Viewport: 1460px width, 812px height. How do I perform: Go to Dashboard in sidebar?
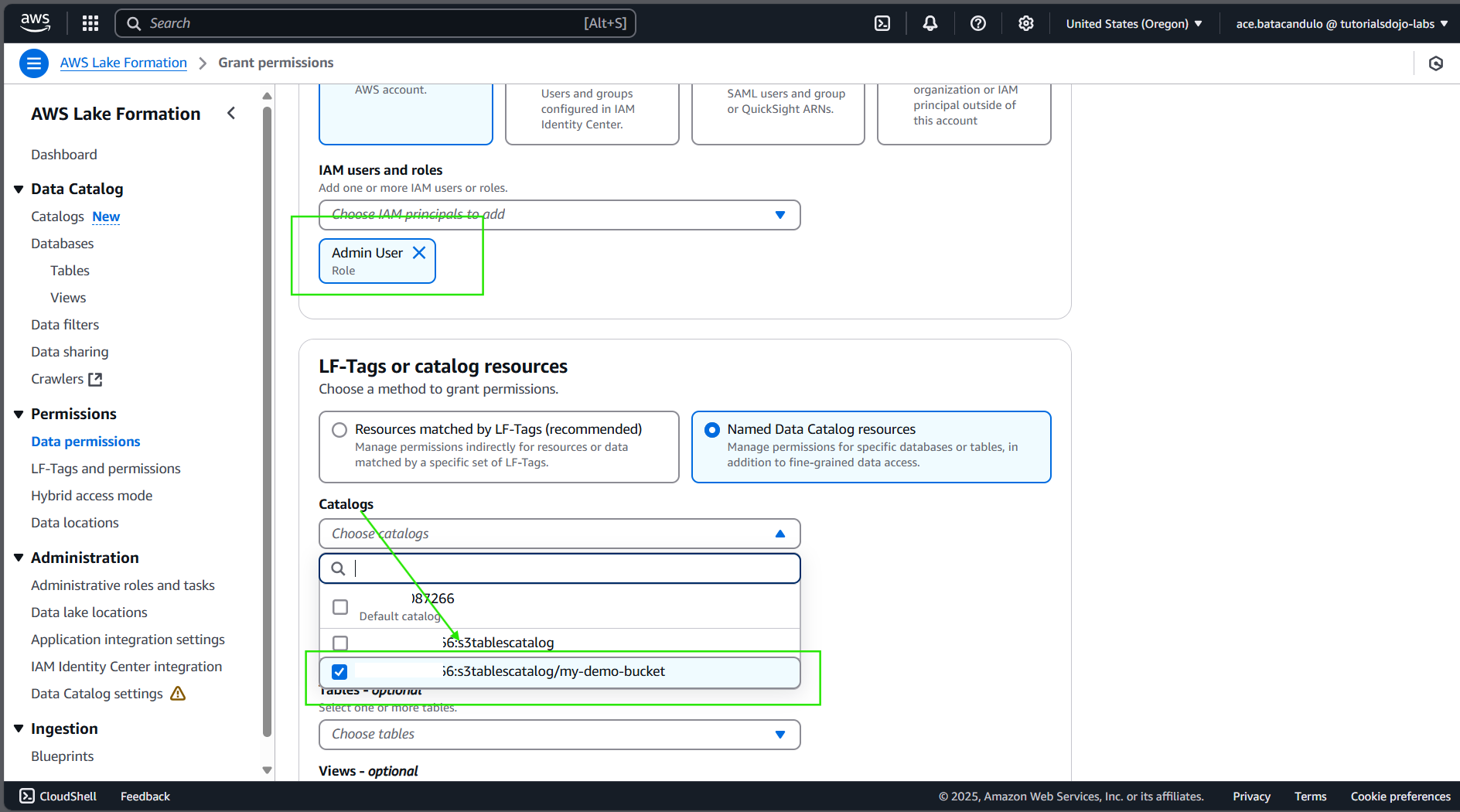64,155
